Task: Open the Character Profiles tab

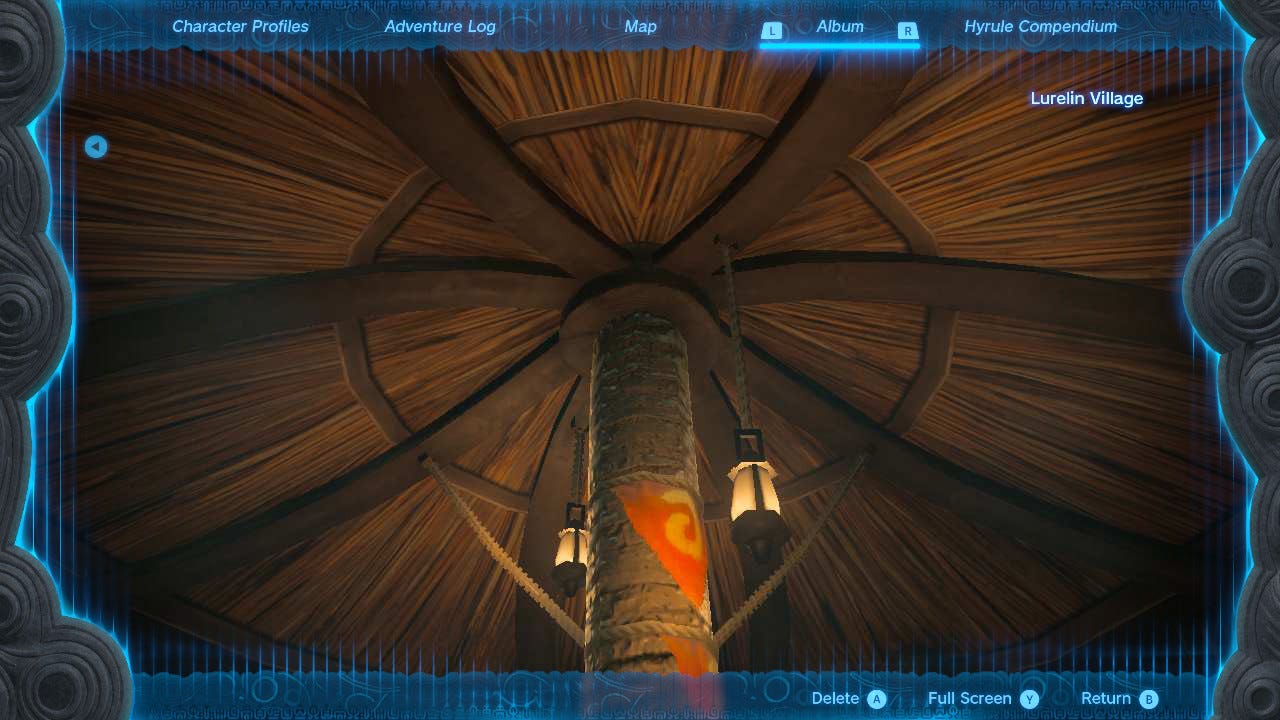Action: click(x=240, y=27)
